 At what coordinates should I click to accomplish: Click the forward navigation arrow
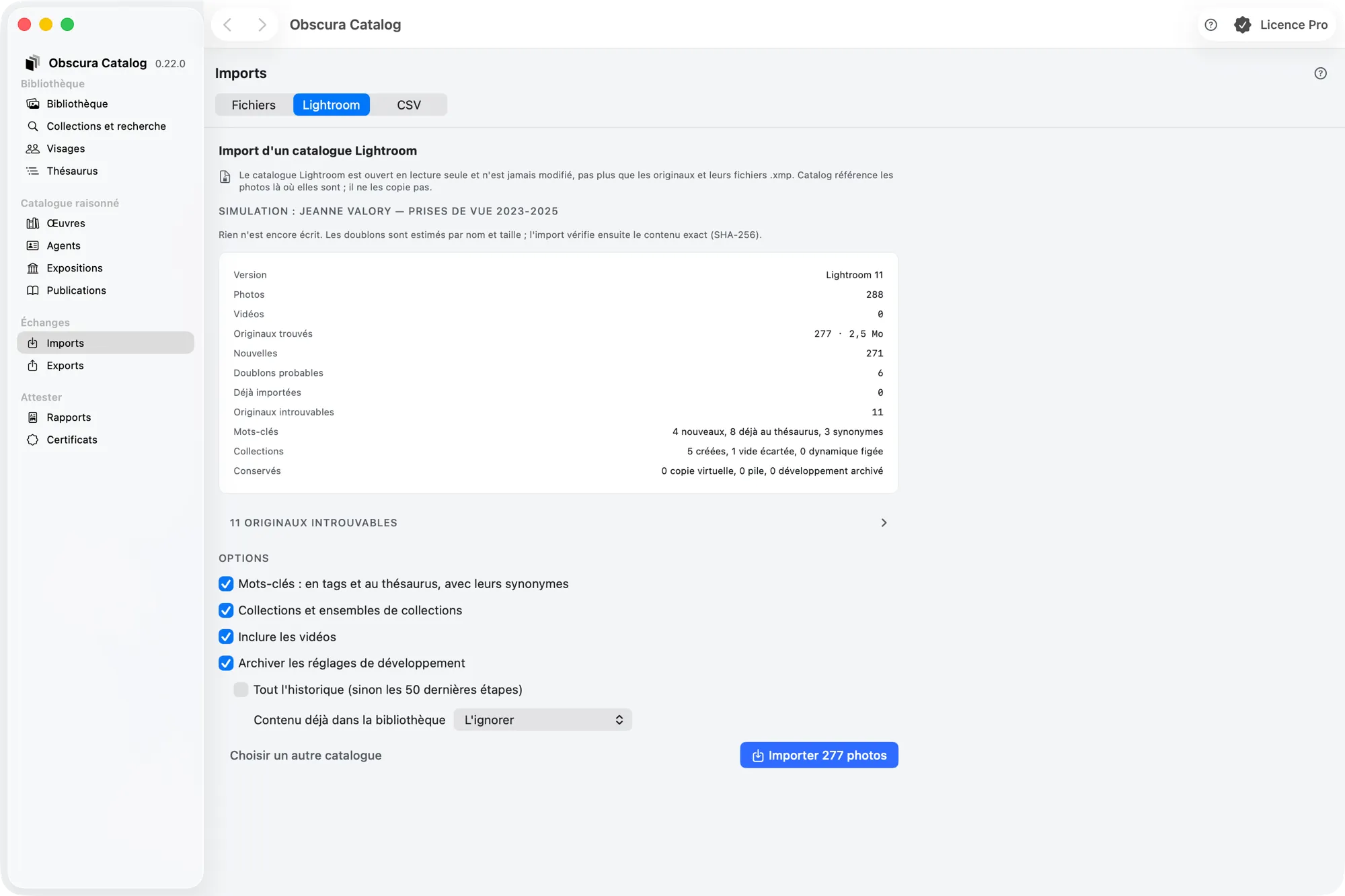[262, 25]
